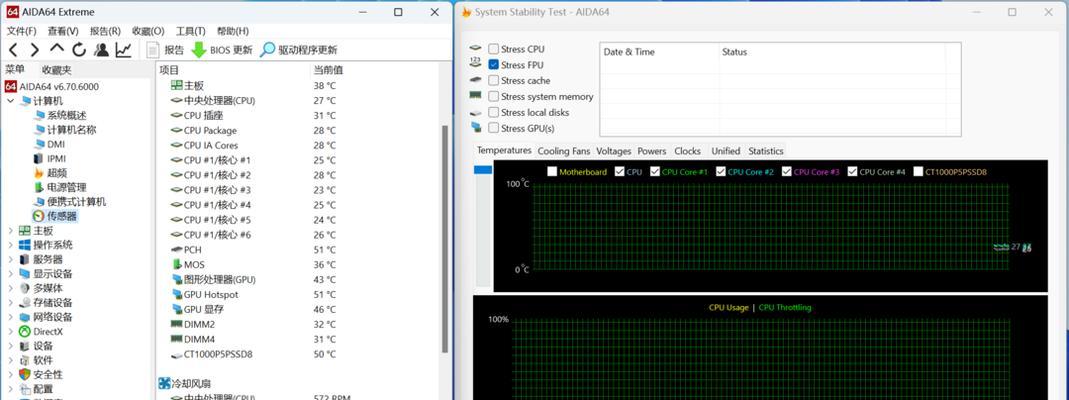Open the 文件(F) menu

(x=21, y=31)
